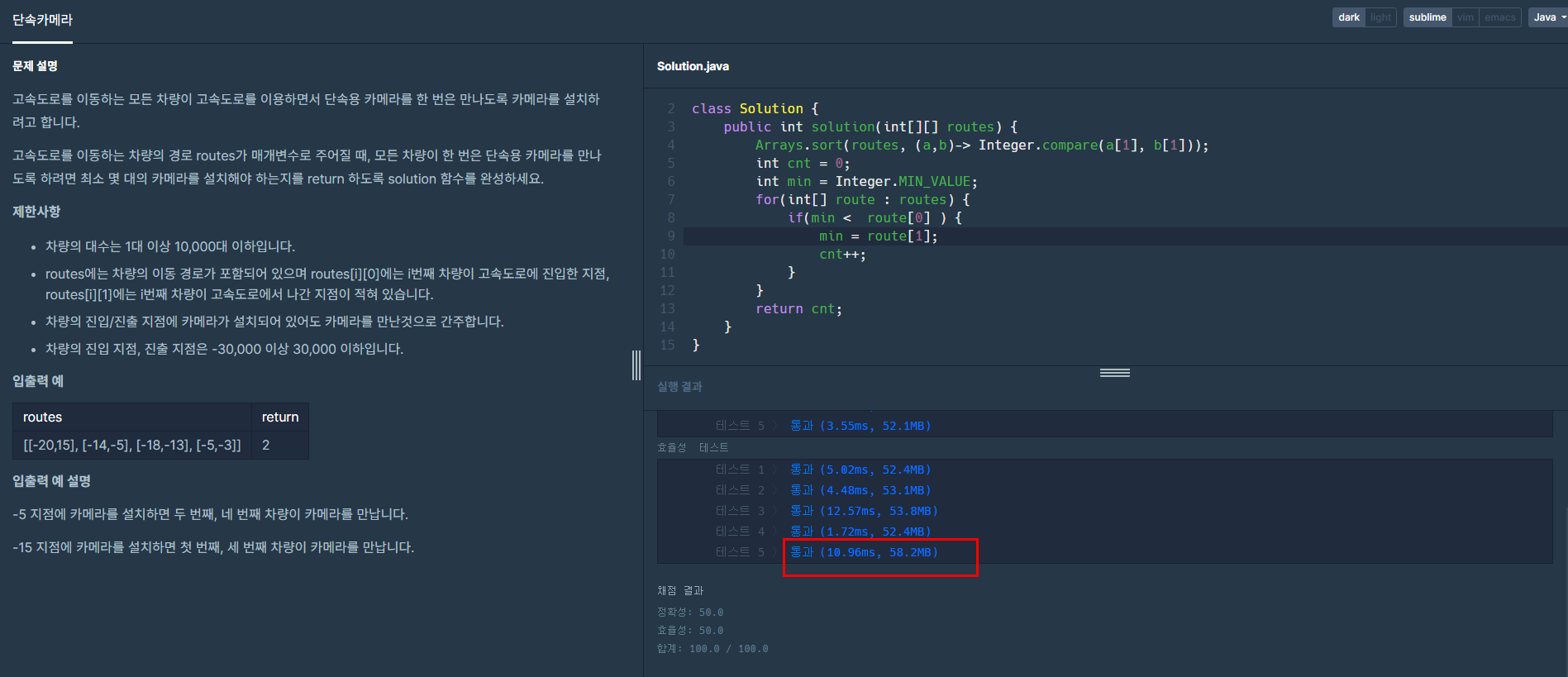Image resolution: width=1568 pixels, height=677 pixels.
Task: Click efficiency test 4 result 1.72ms
Action: click(x=860, y=532)
